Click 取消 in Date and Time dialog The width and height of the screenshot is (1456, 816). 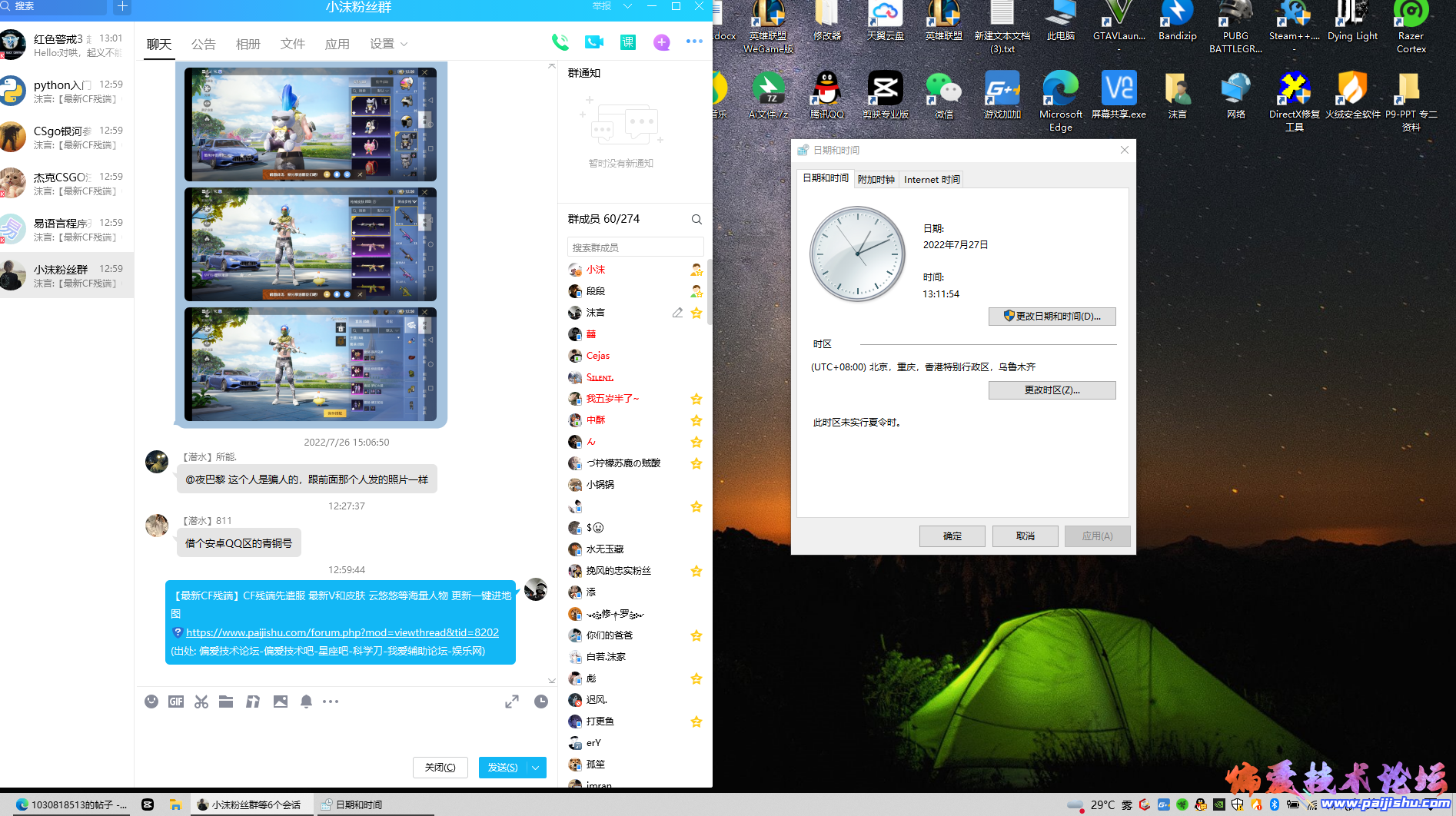[1025, 536]
